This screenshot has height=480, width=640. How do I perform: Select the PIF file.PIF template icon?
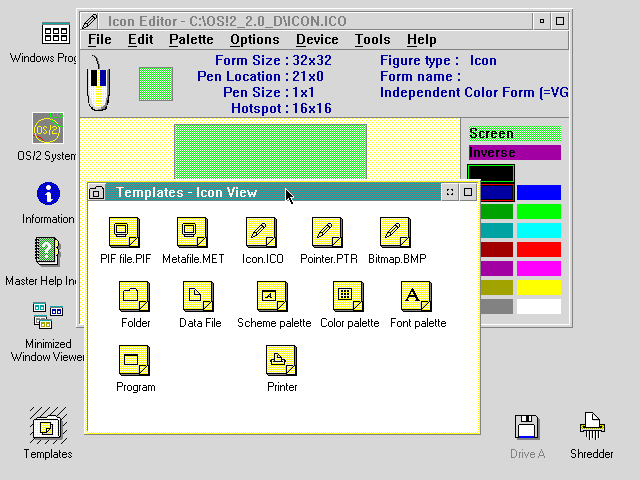[x=124, y=232]
